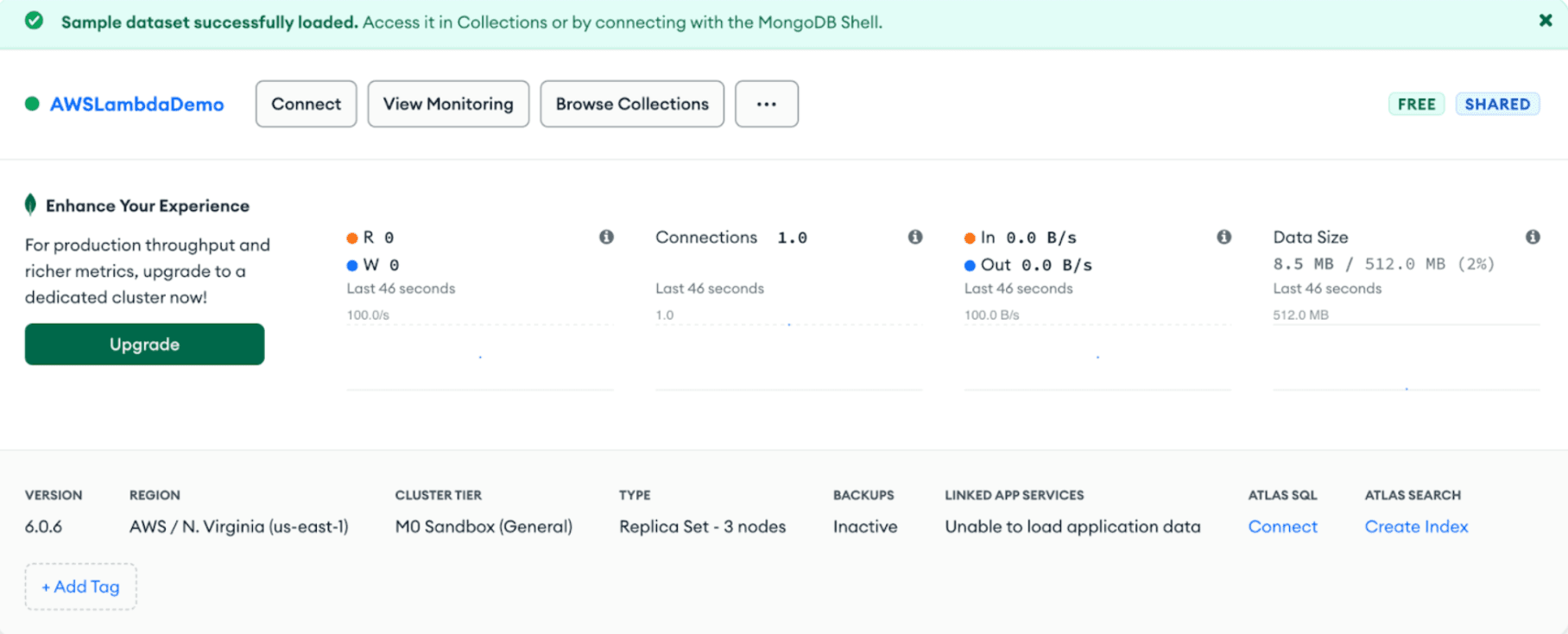Open the AWSLambdaDemo cluster name link
This screenshot has height=634, width=1568.
pos(136,104)
